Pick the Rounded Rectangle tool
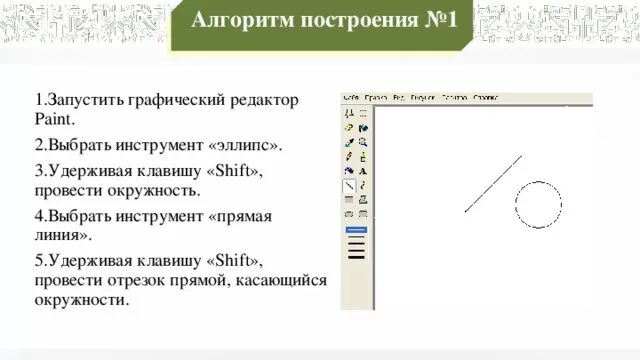Screen dimensions: 640x360 click(x=363, y=214)
